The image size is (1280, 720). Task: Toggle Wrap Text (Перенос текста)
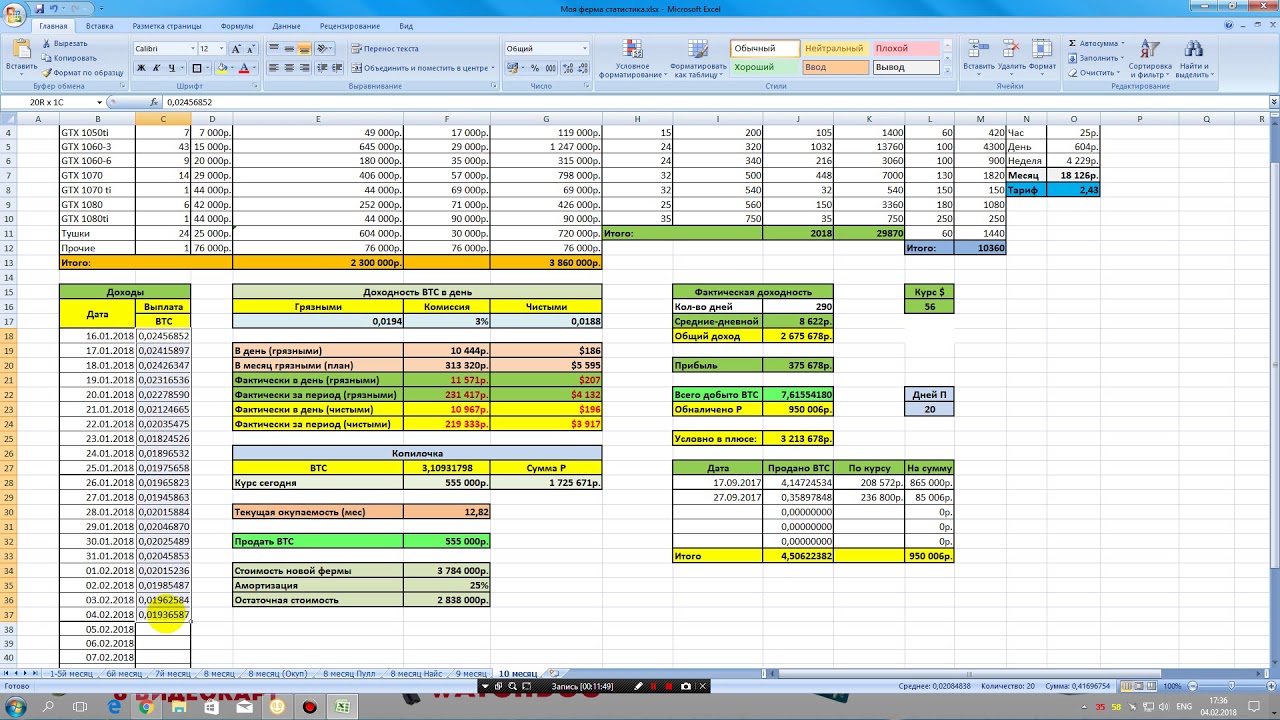pyautogui.click(x=385, y=48)
